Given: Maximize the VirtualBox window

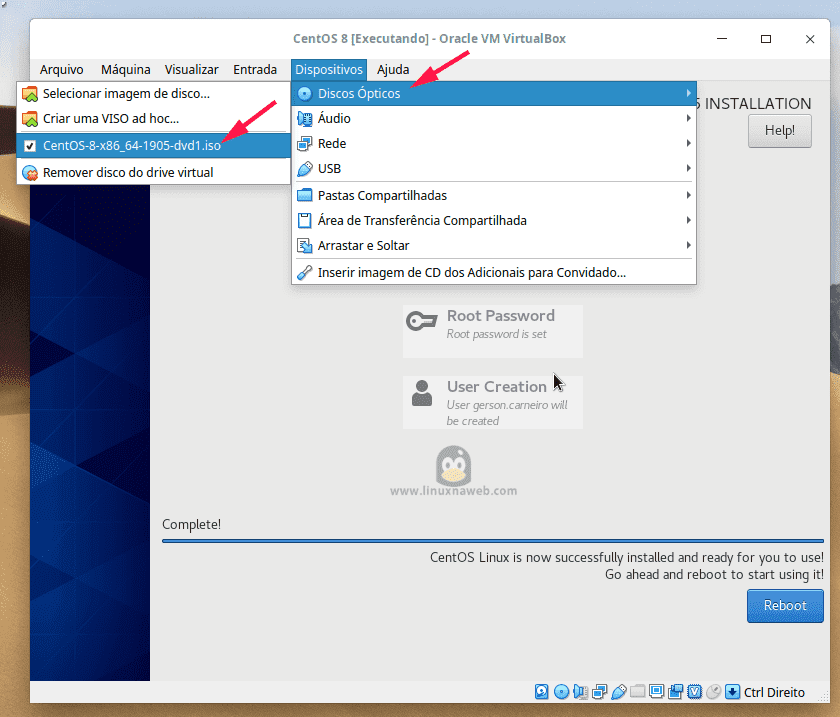Looking at the screenshot, I should 766,39.
